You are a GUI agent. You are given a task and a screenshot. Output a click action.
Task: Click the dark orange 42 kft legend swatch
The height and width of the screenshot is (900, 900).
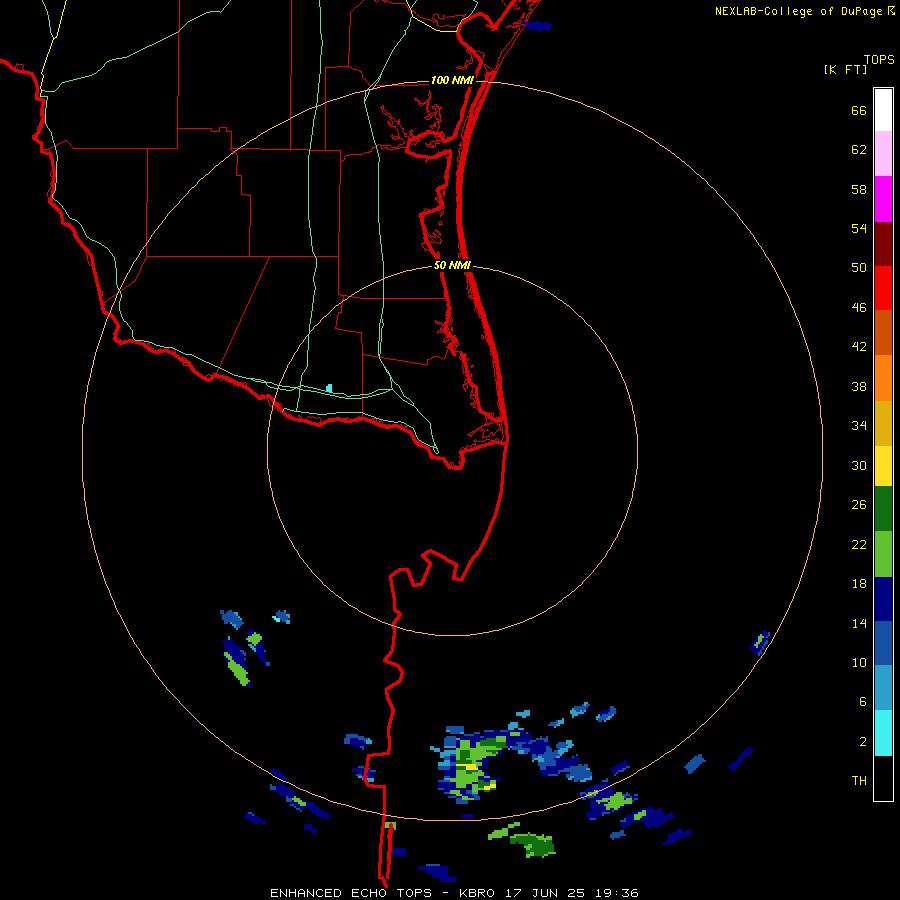(x=883, y=333)
